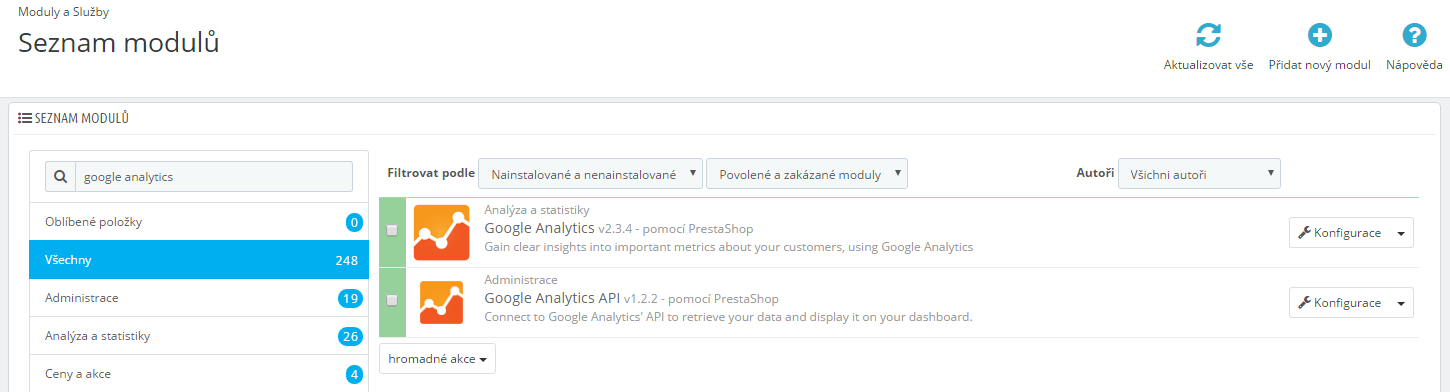This screenshot has width=1450, height=392.
Task: Check the Google Analytics API checkbox
Action: pos(392,300)
